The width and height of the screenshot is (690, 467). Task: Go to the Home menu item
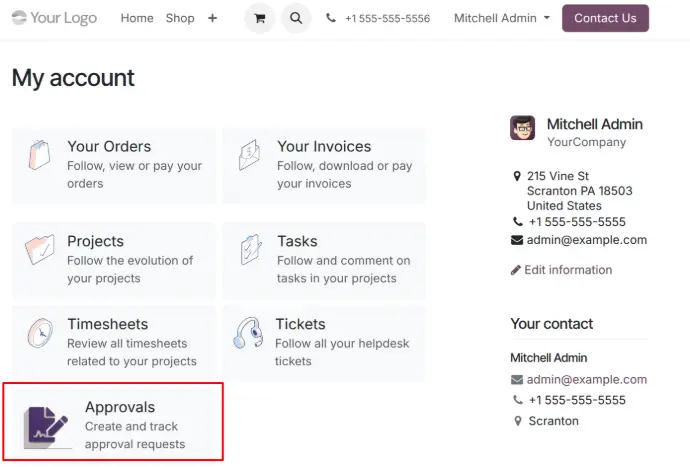pos(137,18)
